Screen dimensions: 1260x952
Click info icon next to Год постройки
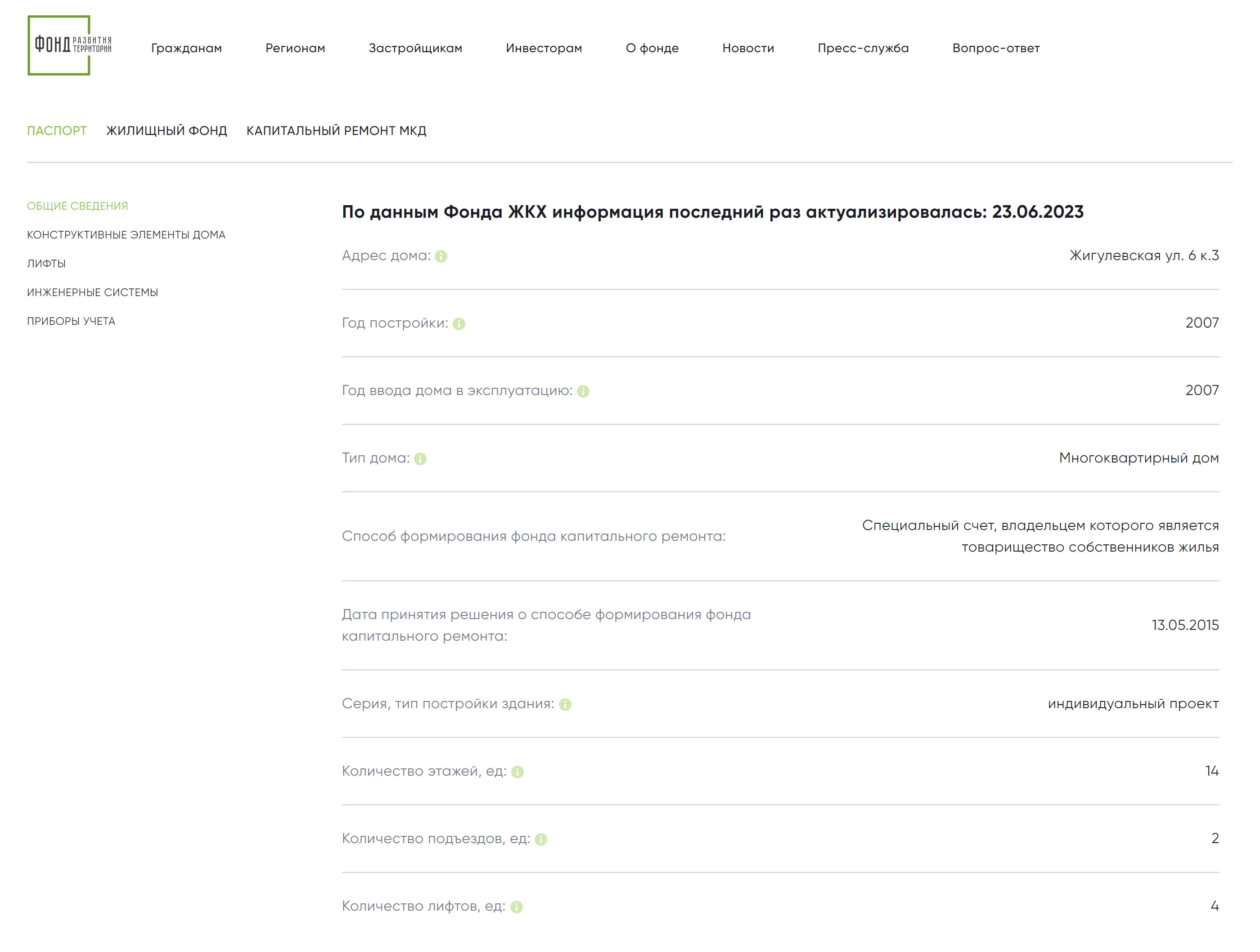pyautogui.click(x=459, y=324)
